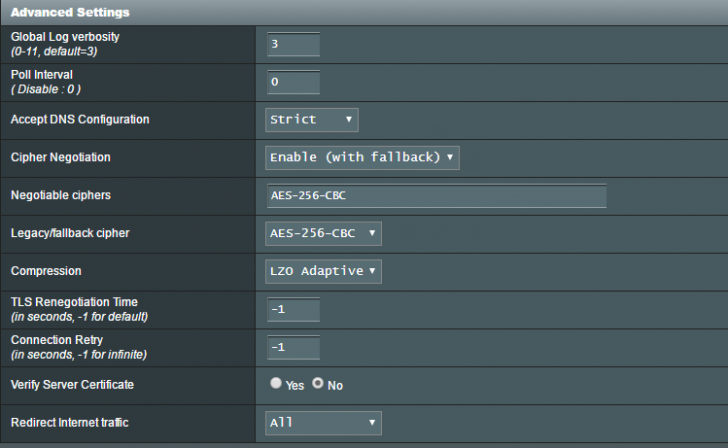
Task: Open the Accept DNS Configuration dropdown
Action: pyautogui.click(x=312, y=120)
